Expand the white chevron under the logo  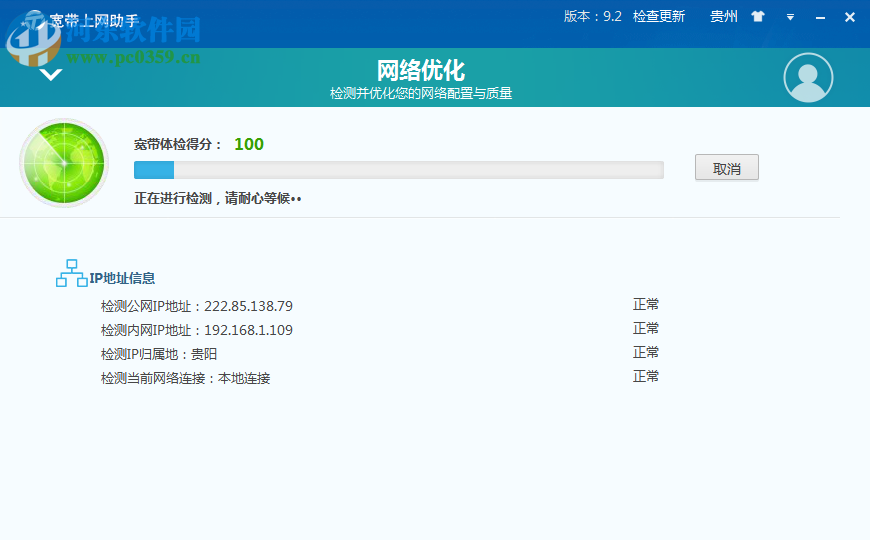[51, 74]
